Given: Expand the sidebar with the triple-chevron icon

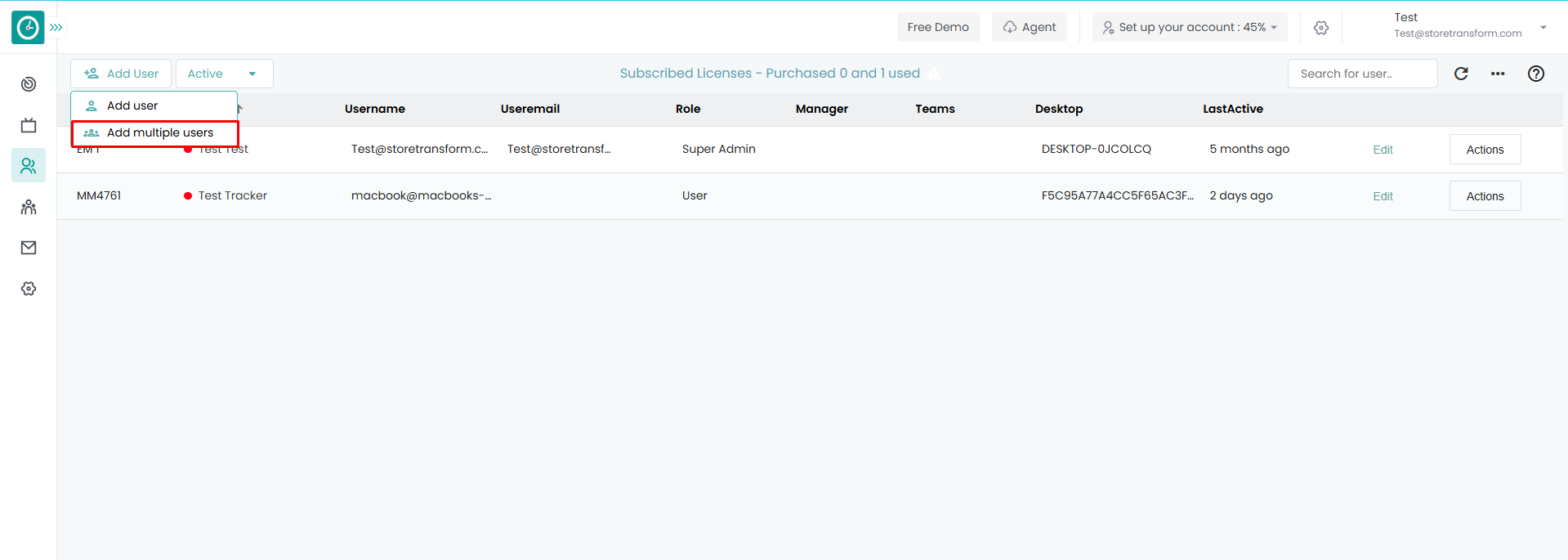Looking at the screenshot, I should tap(56, 27).
